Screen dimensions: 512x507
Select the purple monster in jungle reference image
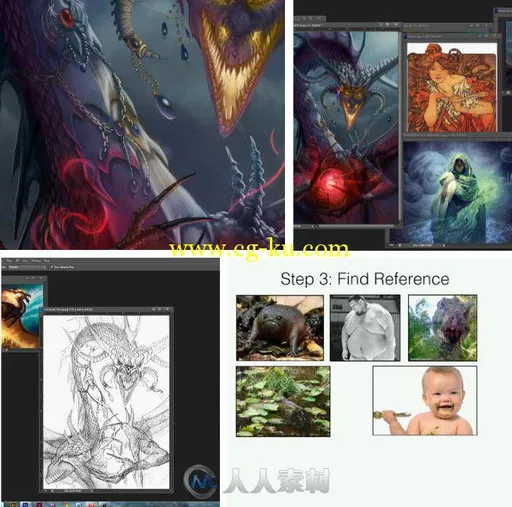tap(443, 328)
